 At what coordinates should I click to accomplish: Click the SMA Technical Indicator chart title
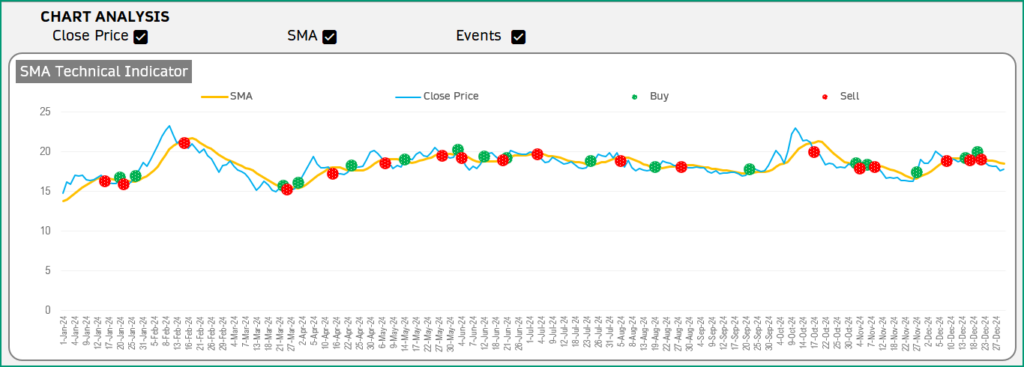(104, 72)
